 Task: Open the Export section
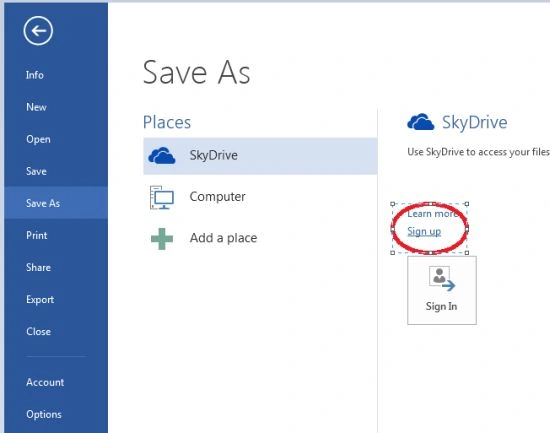point(40,300)
